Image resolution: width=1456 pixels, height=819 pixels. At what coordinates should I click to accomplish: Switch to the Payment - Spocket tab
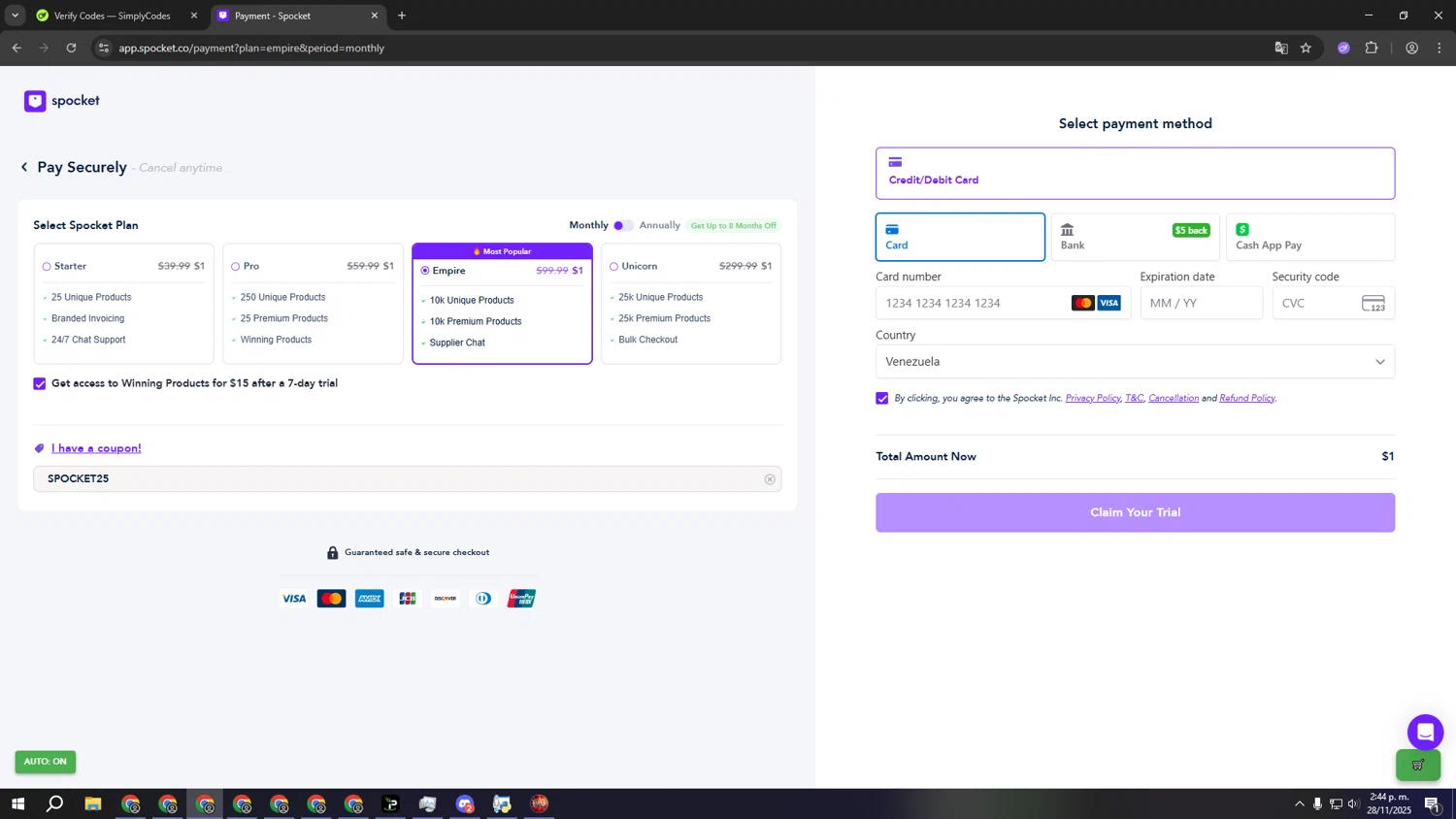(297, 16)
